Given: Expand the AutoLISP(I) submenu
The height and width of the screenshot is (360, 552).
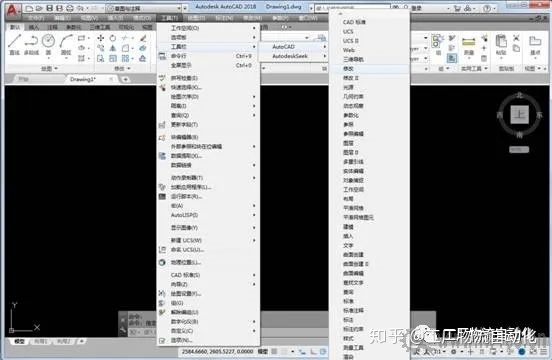Looking at the screenshot, I should click(x=208, y=215).
